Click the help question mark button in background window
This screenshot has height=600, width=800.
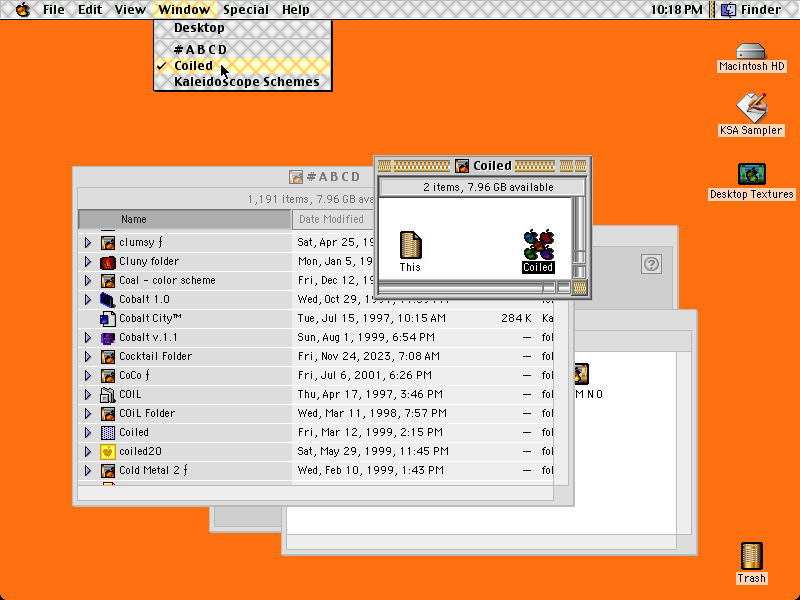point(651,264)
